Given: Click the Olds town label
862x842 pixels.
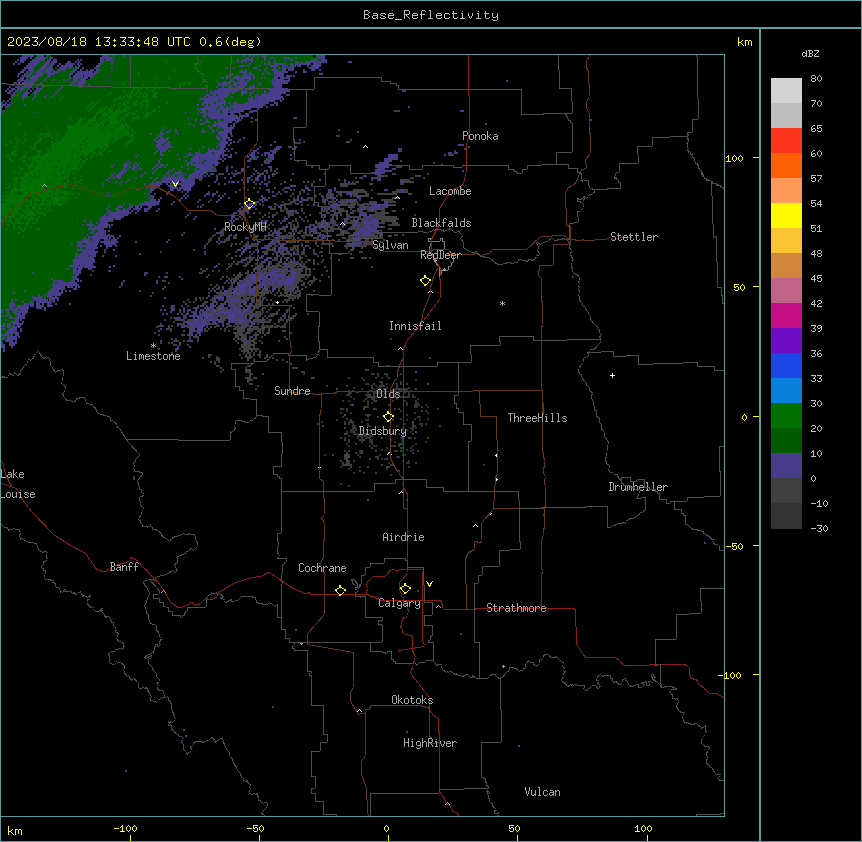Looking at the screenshot, I should point(388,394).
